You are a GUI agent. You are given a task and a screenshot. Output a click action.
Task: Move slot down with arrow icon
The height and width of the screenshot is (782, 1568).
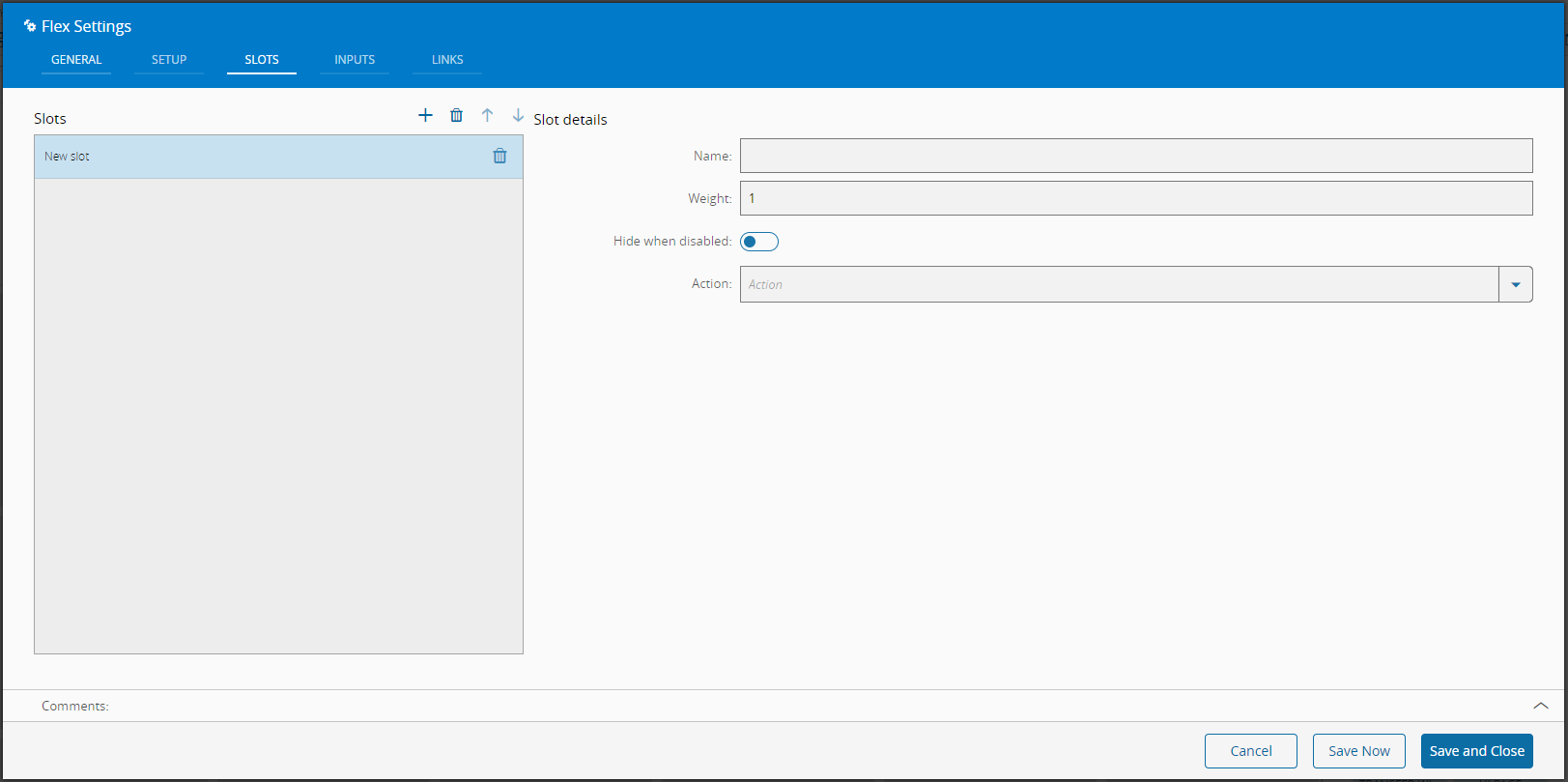point(519,116)
